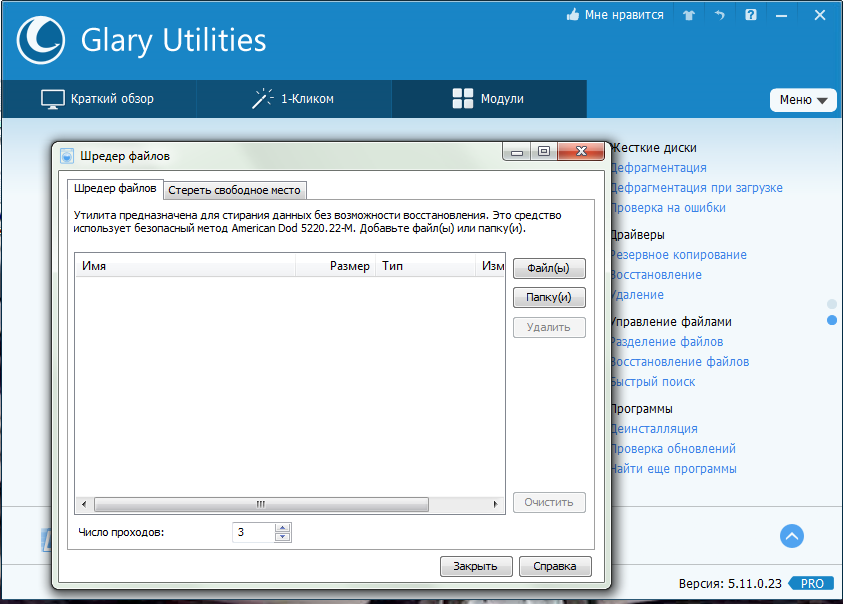Click the Шредер файлов dialog title icon
This screenshot has height=604, width=843.
[67, 156]
